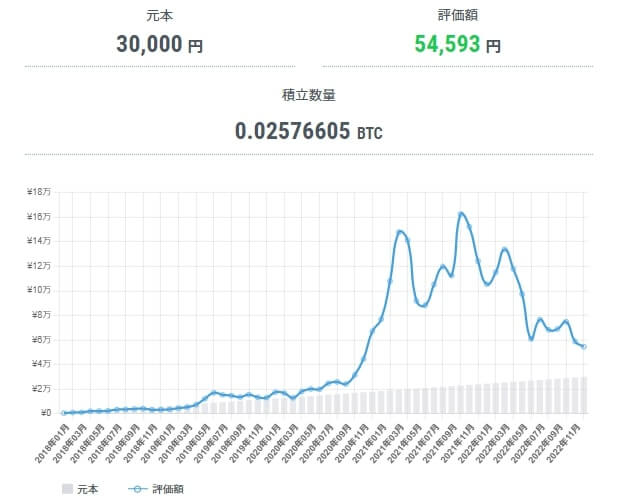This screenshot has width=617, height=499.
Task: Click the 2022年03月 x-axis label
Action: (x=493, y=444)
